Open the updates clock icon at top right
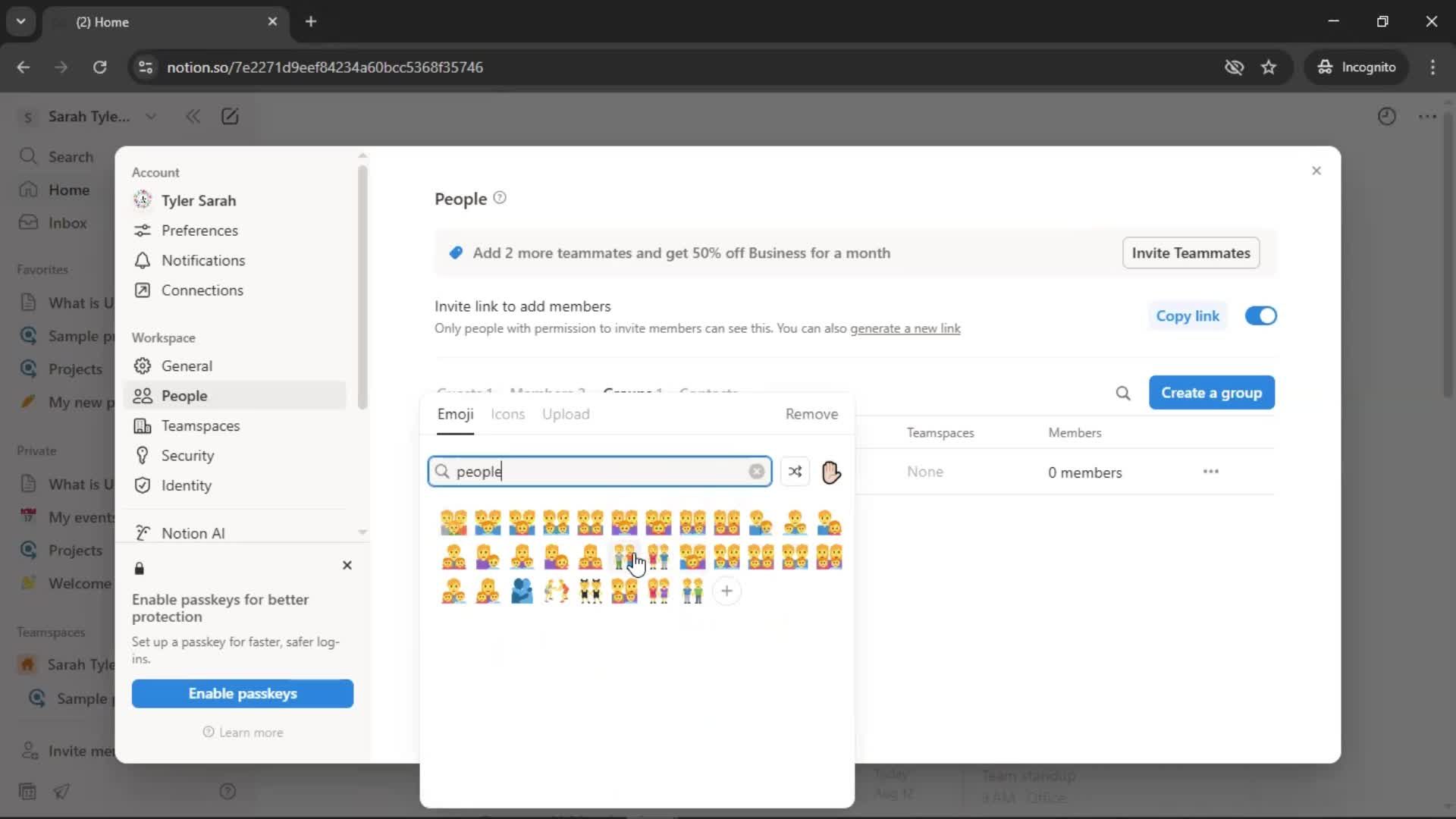 pos(1386,116)
